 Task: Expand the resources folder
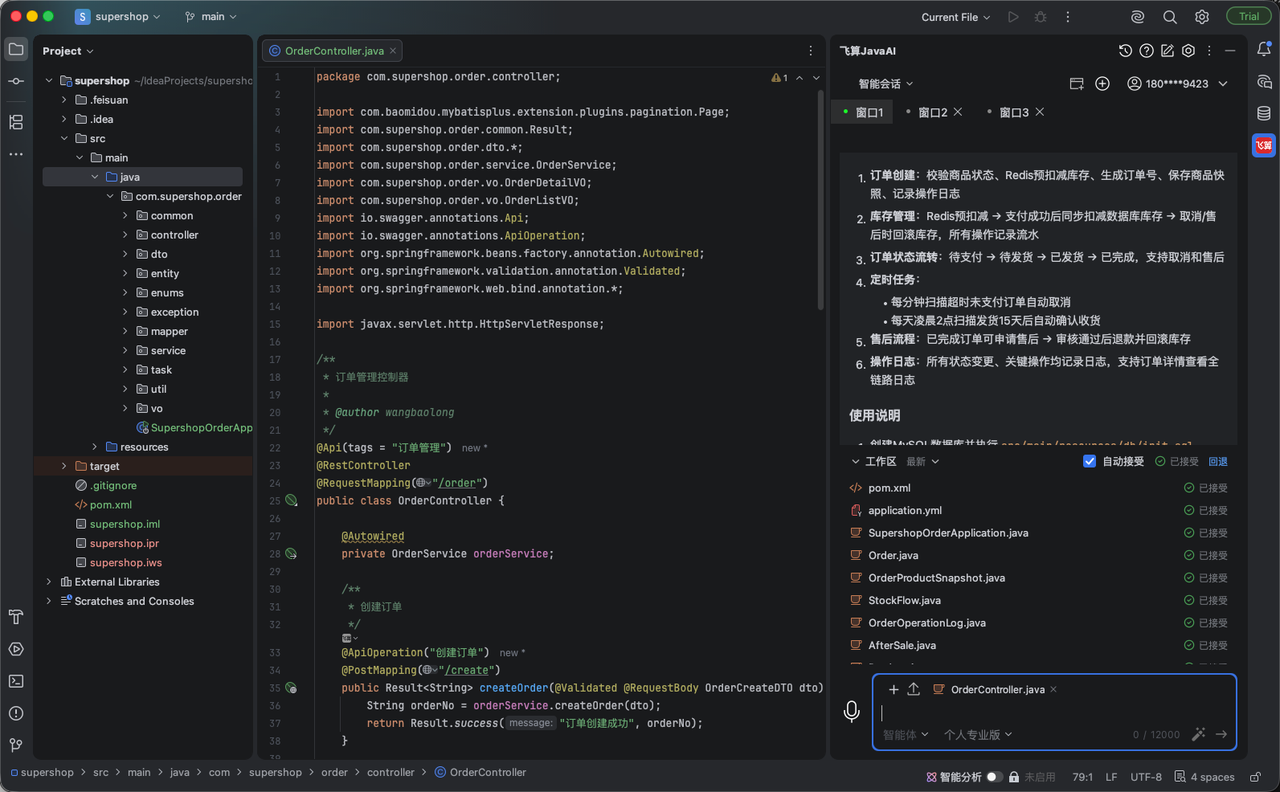pyautogui.click(x=95, y=447)
